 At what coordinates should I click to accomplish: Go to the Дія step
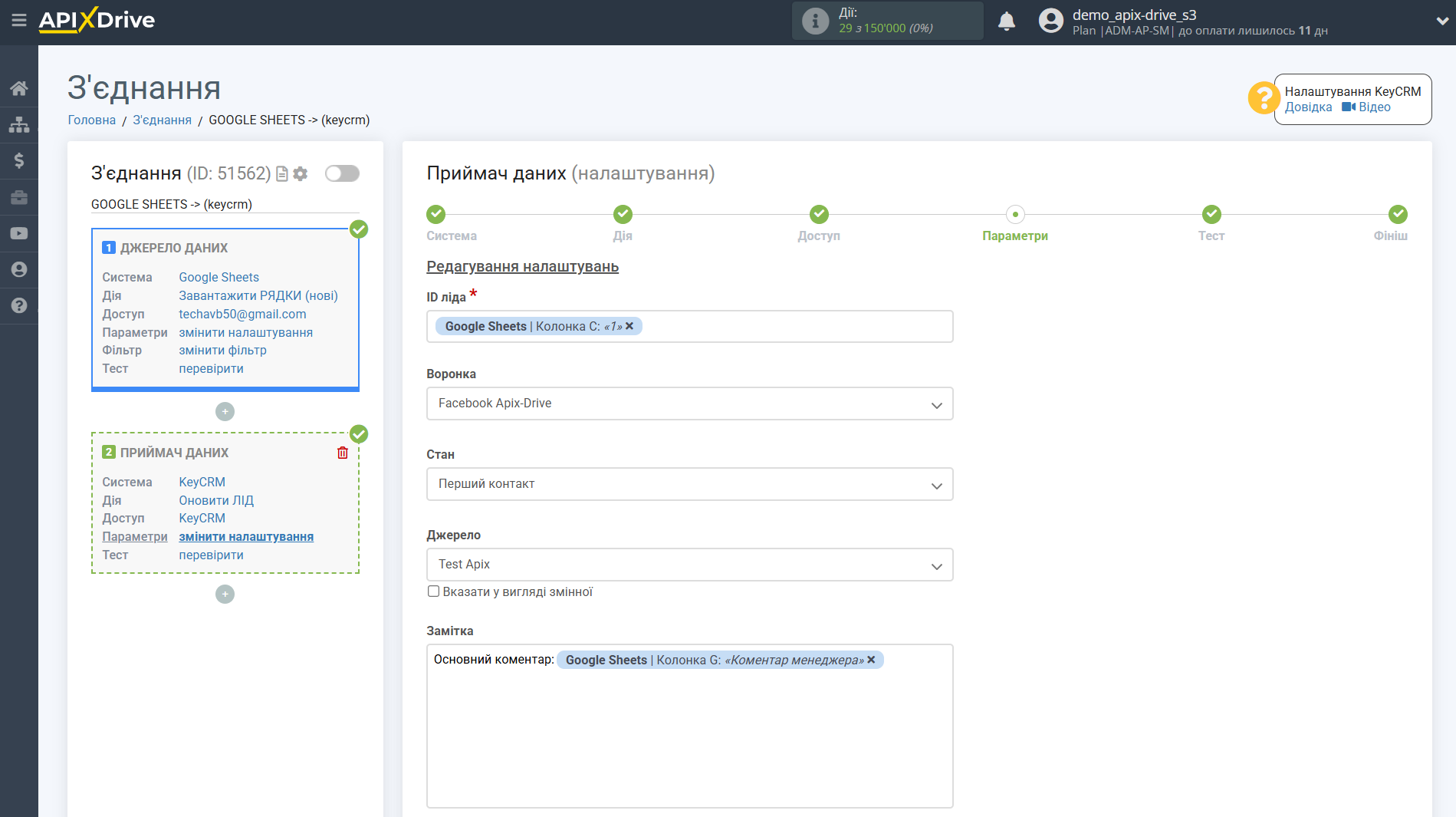click(x=623, y=215)
